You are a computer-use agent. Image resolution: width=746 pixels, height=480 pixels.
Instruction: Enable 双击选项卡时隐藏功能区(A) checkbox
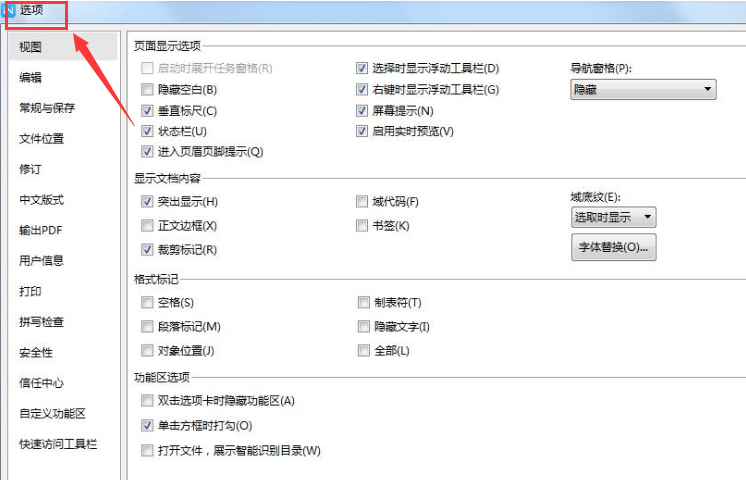(147, 401)
